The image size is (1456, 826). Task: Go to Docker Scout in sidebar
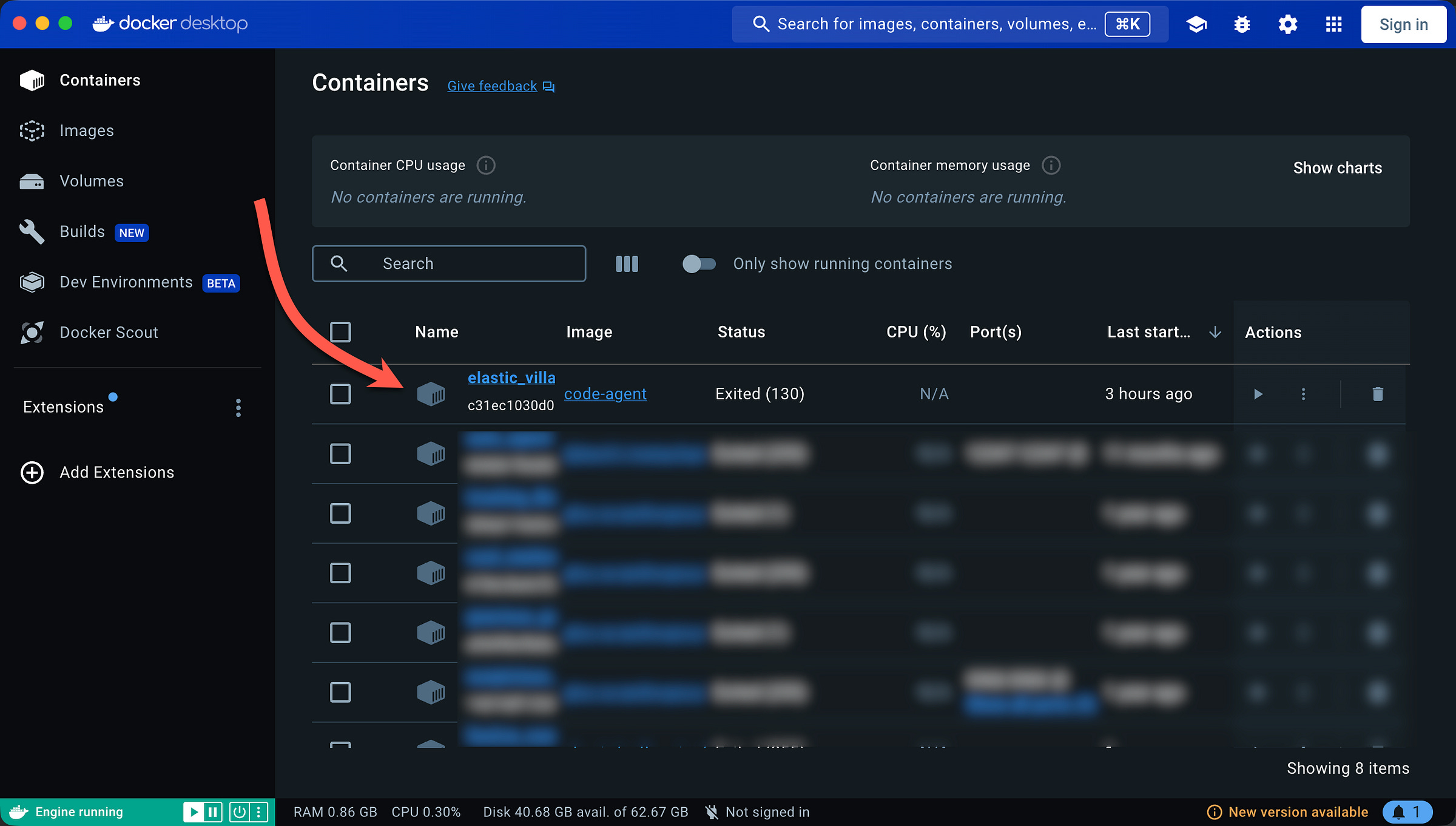[x=109, y=333]
